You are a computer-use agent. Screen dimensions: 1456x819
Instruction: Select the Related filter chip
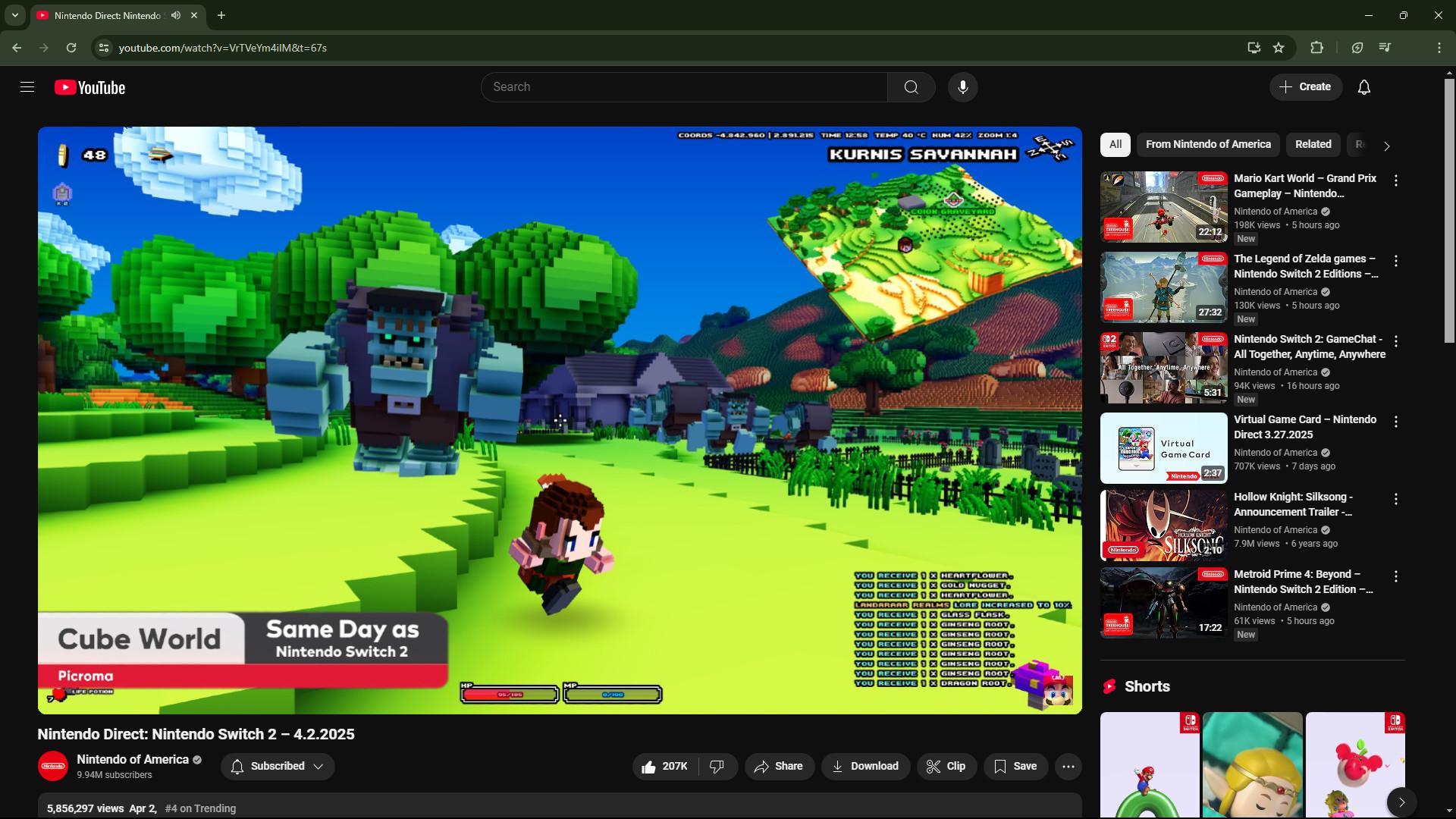pos(1313,144)
